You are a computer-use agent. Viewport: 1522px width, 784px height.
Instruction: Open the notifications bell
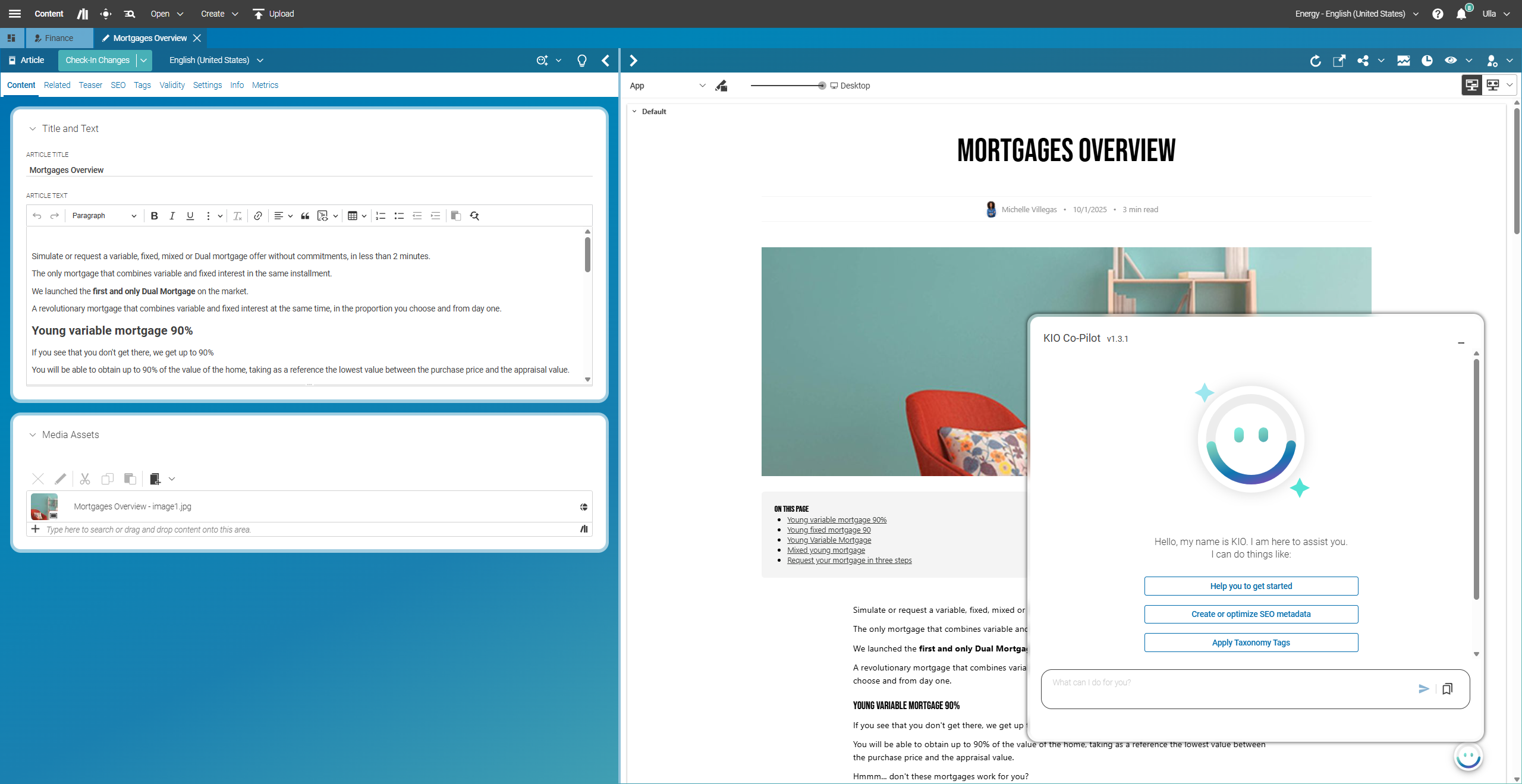(x=1461, y=14)
